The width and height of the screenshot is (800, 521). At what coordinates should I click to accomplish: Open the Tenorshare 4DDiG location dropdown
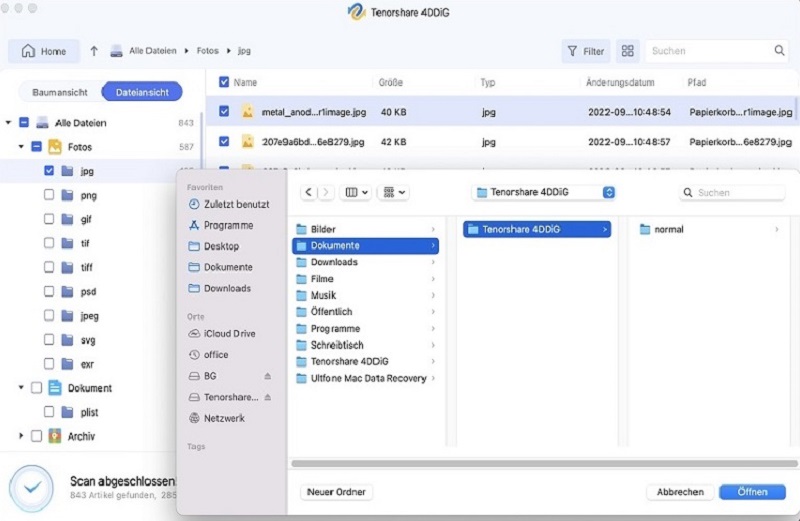pos(609,192)
